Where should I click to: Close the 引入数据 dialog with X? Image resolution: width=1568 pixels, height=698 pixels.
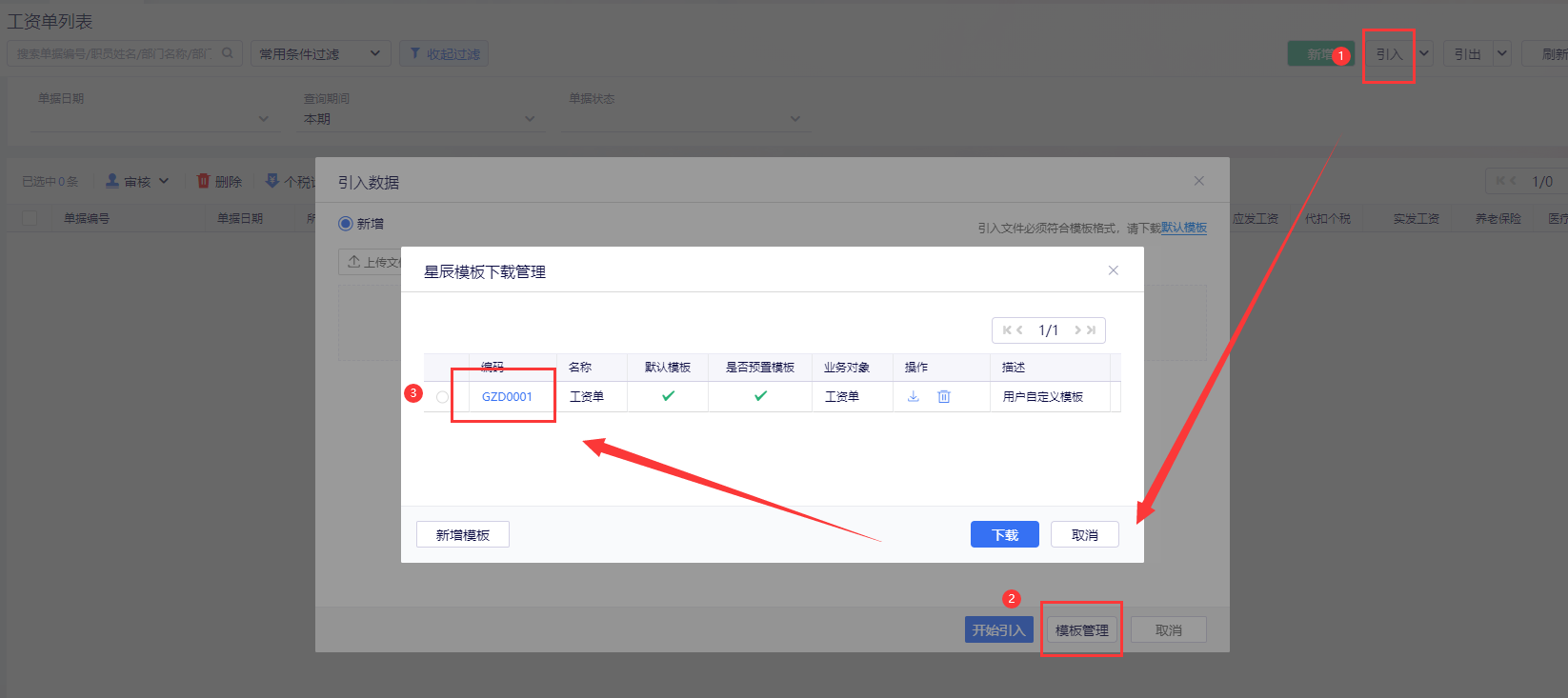click(x=1199, y=181)
